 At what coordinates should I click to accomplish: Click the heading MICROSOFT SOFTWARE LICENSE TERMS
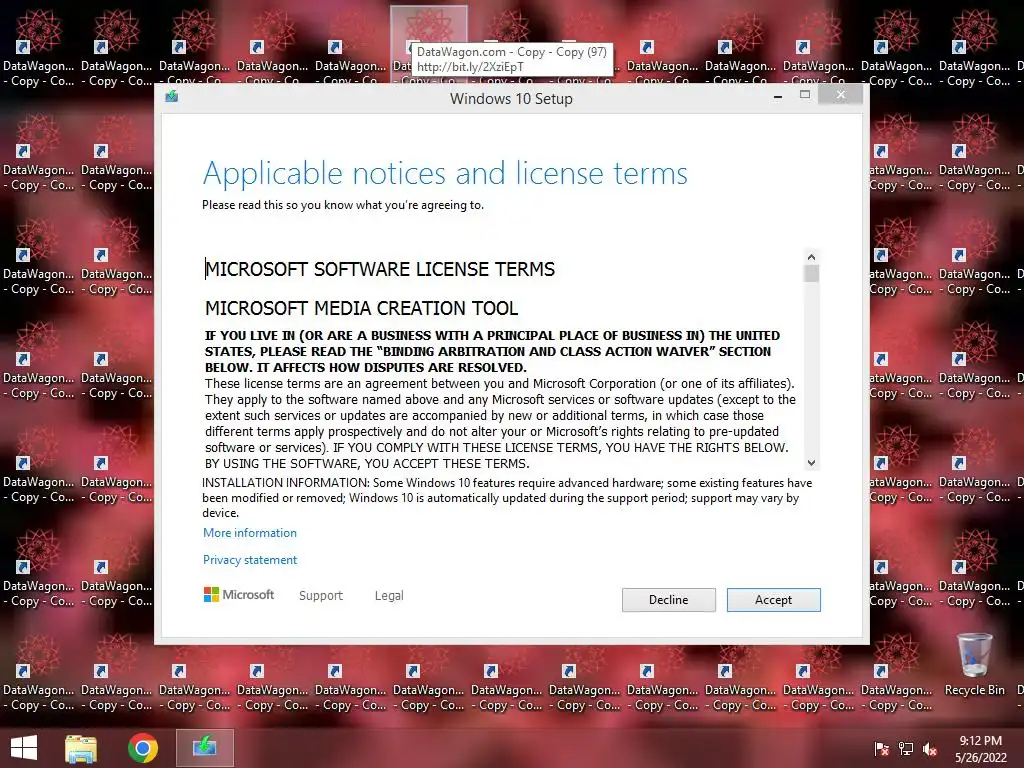pyautogui.click(x=380, y=269)
